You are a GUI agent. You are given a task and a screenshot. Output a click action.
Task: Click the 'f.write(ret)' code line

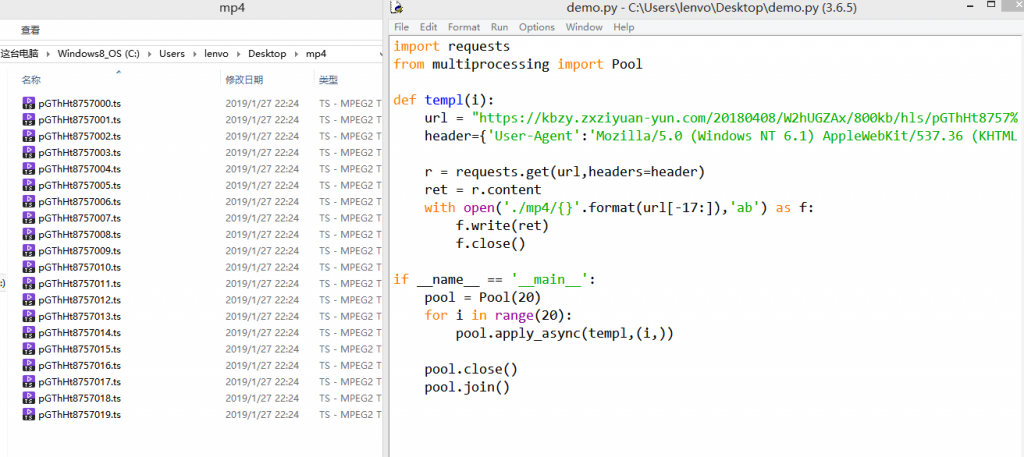[x=502, y=225]
